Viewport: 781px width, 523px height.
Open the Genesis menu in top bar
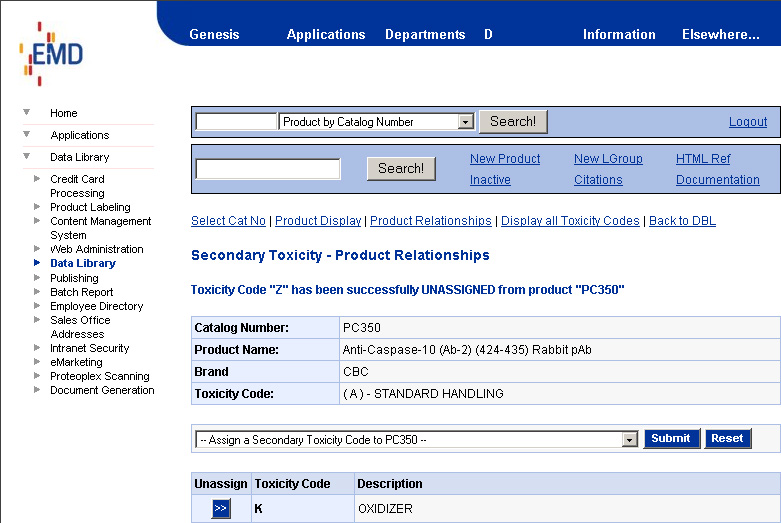[214, 34]
